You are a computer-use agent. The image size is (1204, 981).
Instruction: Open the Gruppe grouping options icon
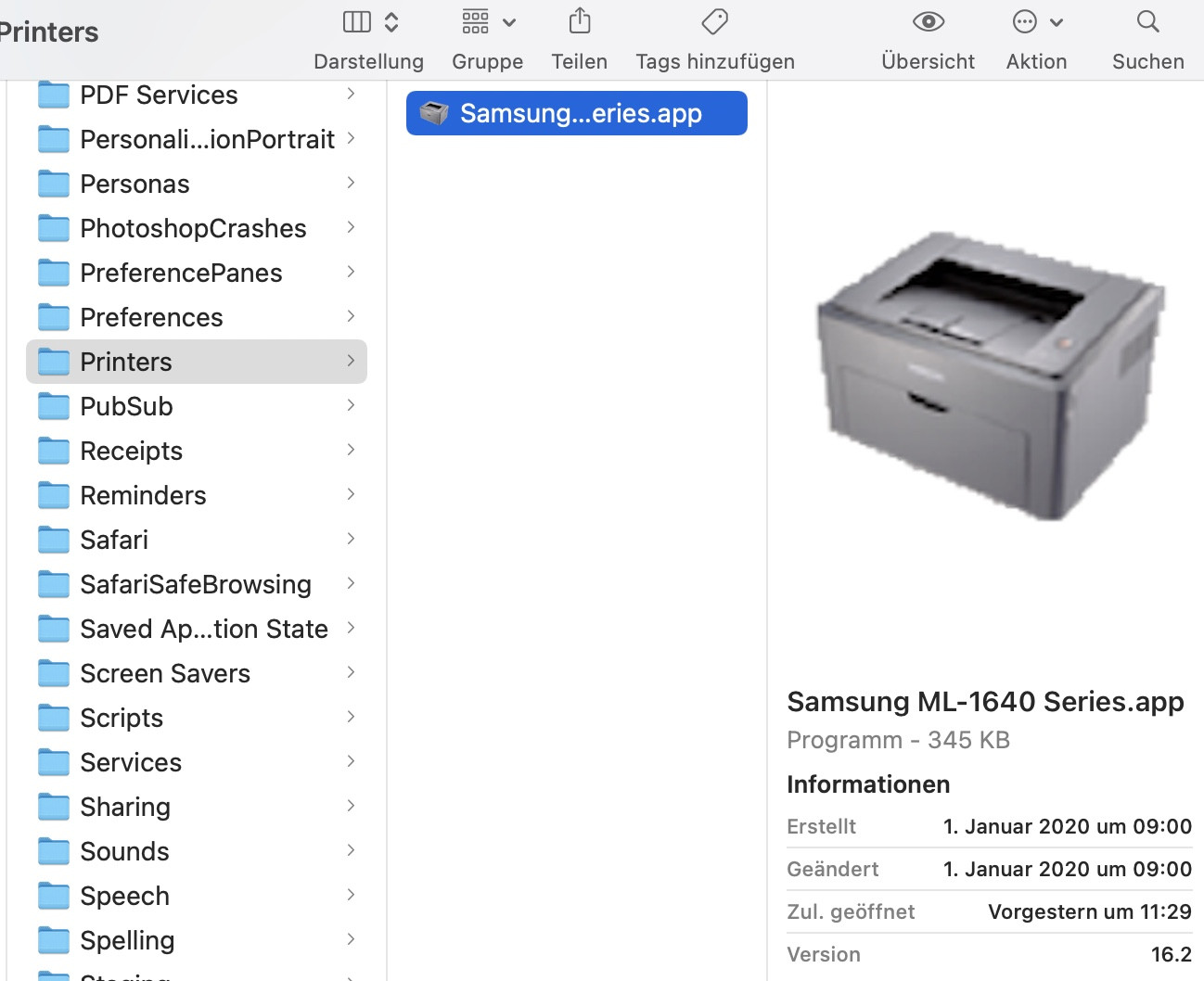[489, 21]
